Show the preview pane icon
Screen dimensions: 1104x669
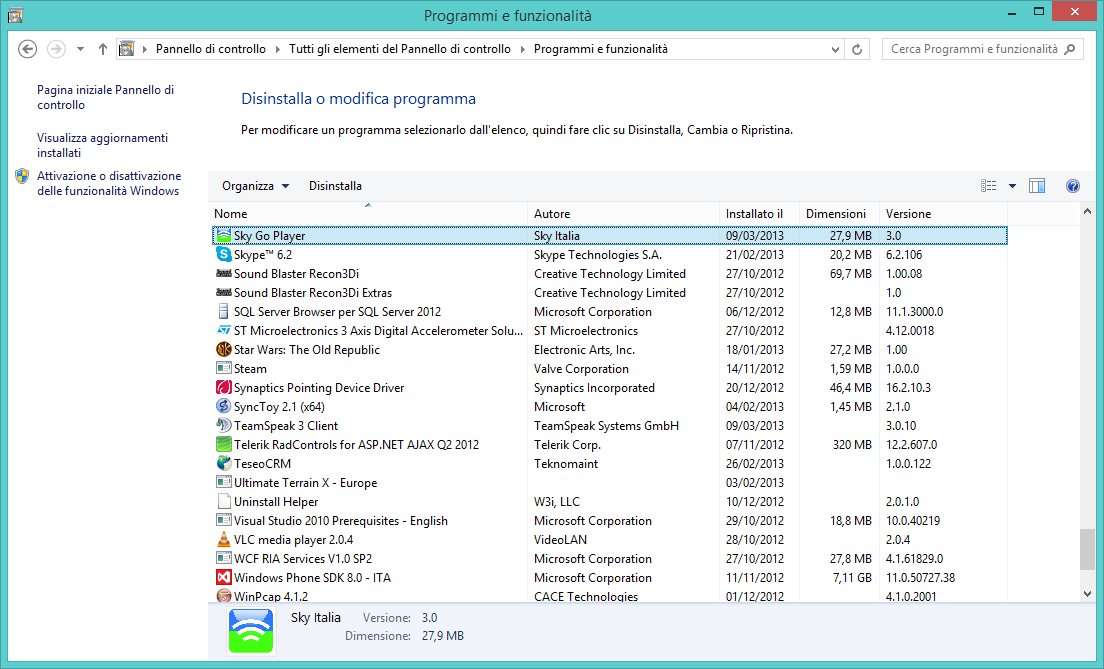(1036, 186)
